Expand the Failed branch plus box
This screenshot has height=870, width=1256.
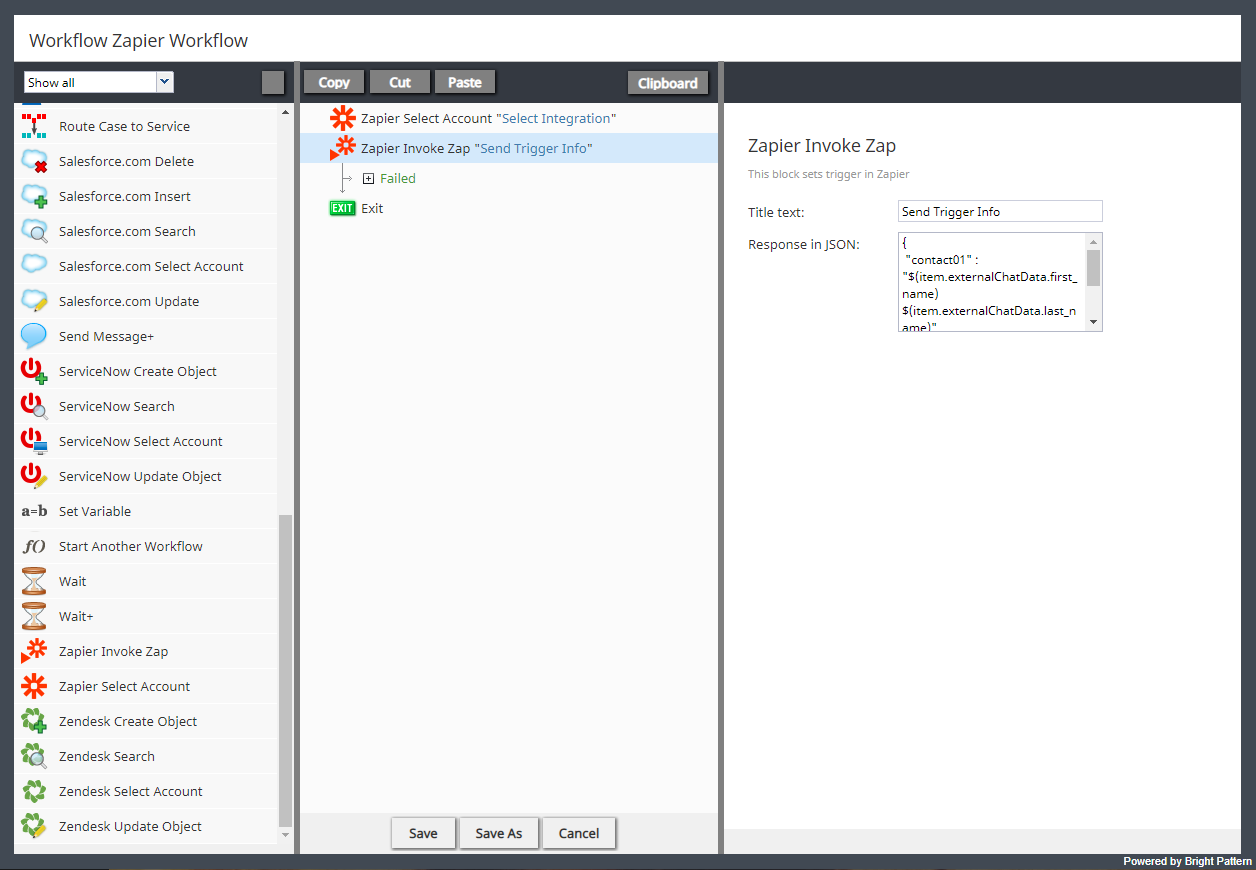368,178
